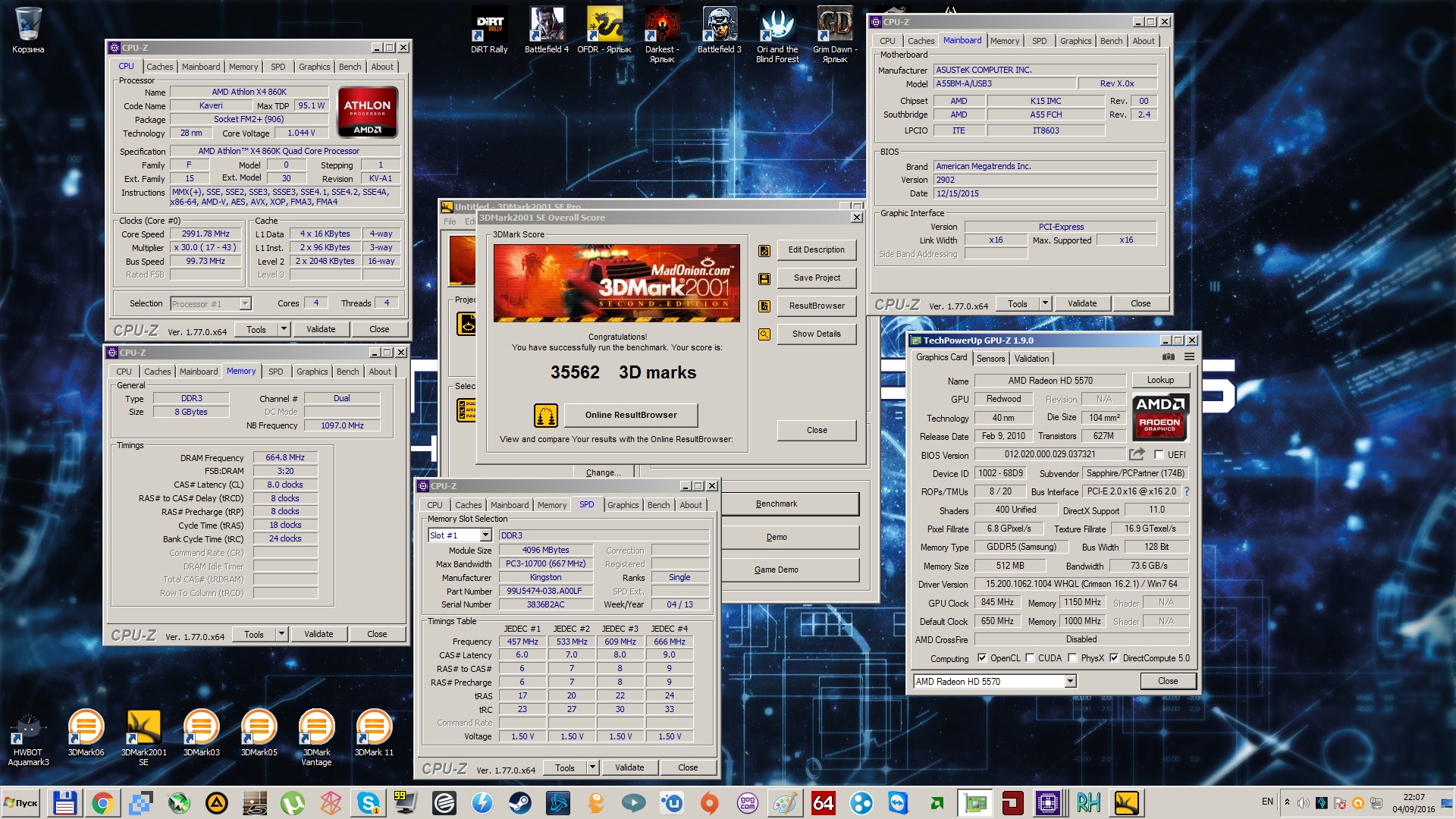Click the Save Project floppy icon
Screen dimensions: 1456x819
tap(764, 278)
